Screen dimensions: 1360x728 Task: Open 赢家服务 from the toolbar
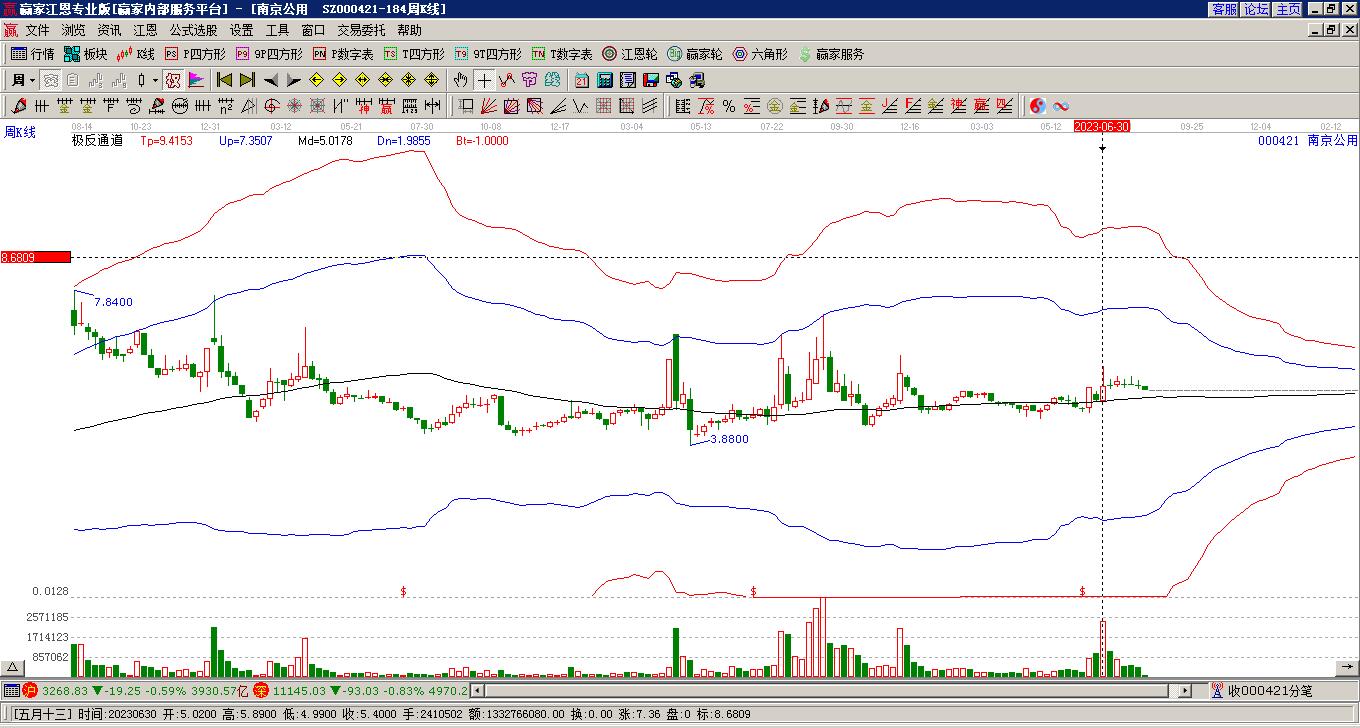831,54
